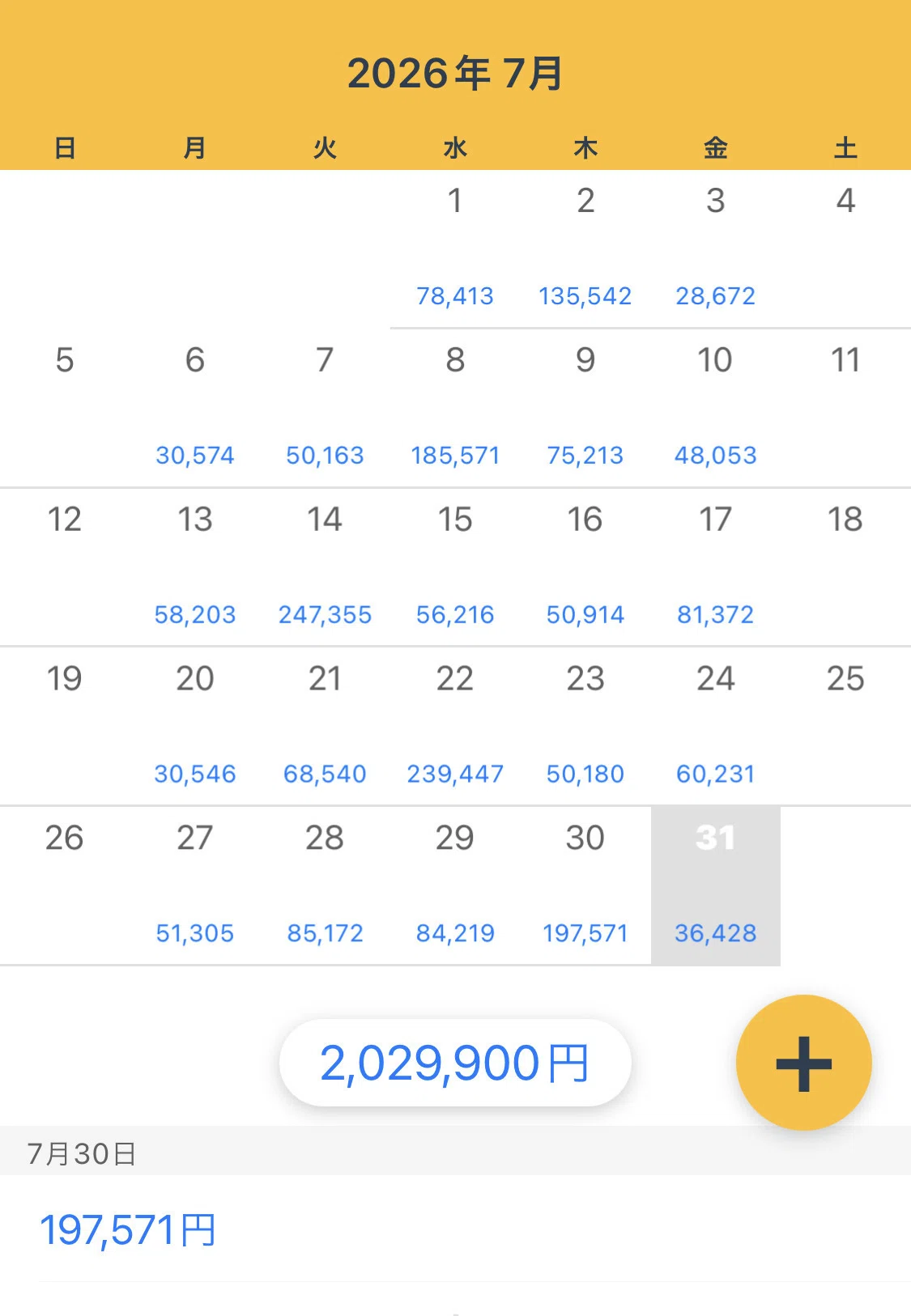The height and width of the screenshot is (1316, 911).
Task: Select July 31 highlighted date cell
Action: point(716,885)
